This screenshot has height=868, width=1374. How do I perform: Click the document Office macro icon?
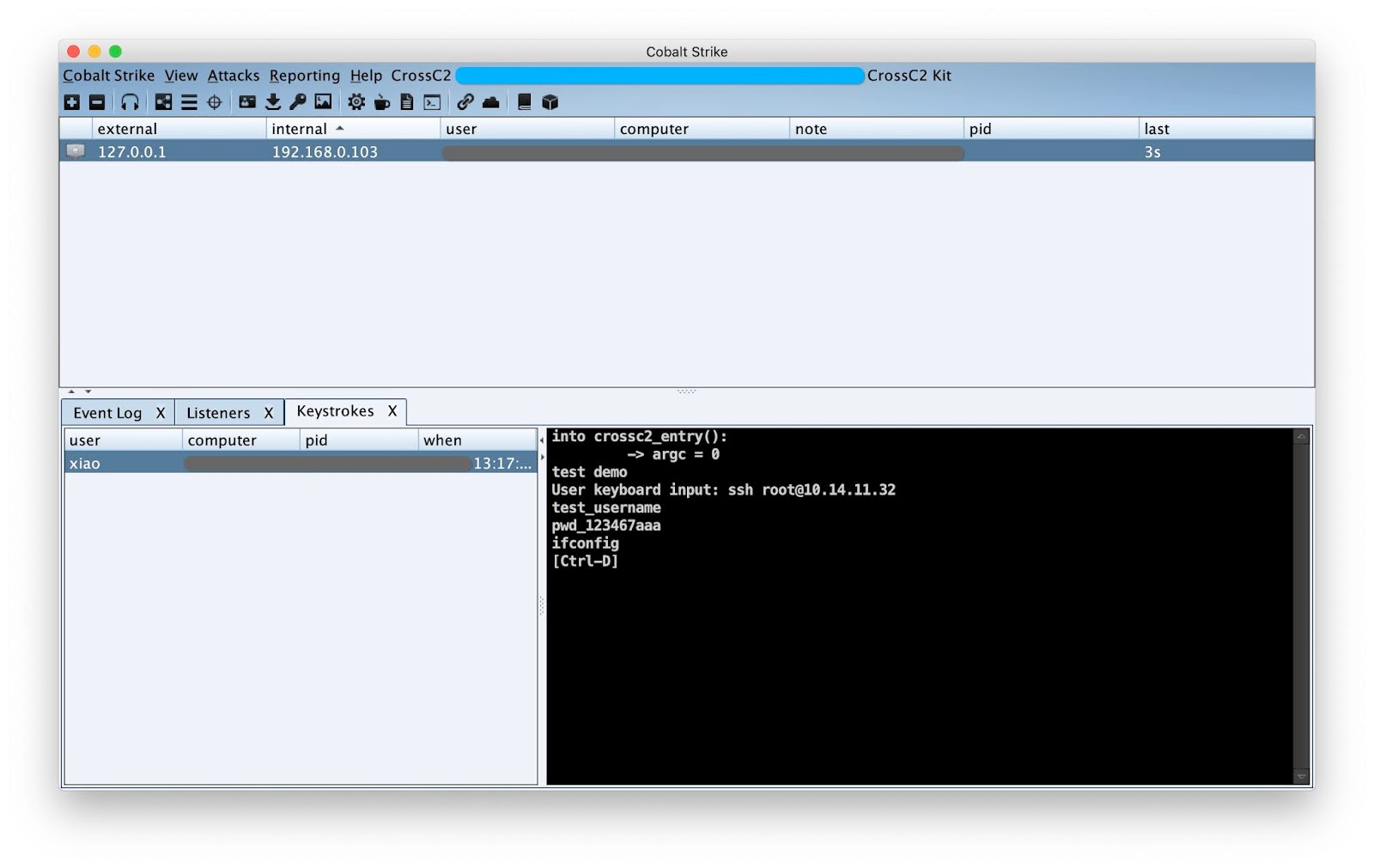coord(407,102)
